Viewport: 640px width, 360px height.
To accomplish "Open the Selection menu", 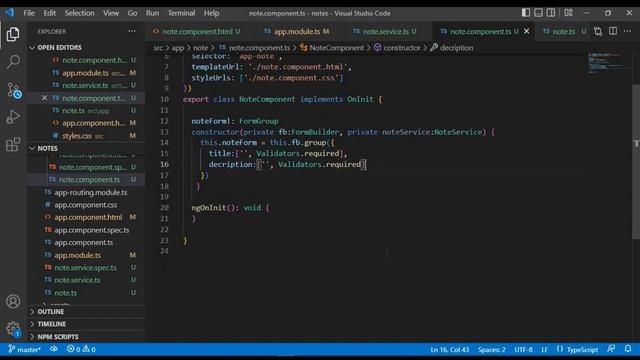I will (79, 13).
